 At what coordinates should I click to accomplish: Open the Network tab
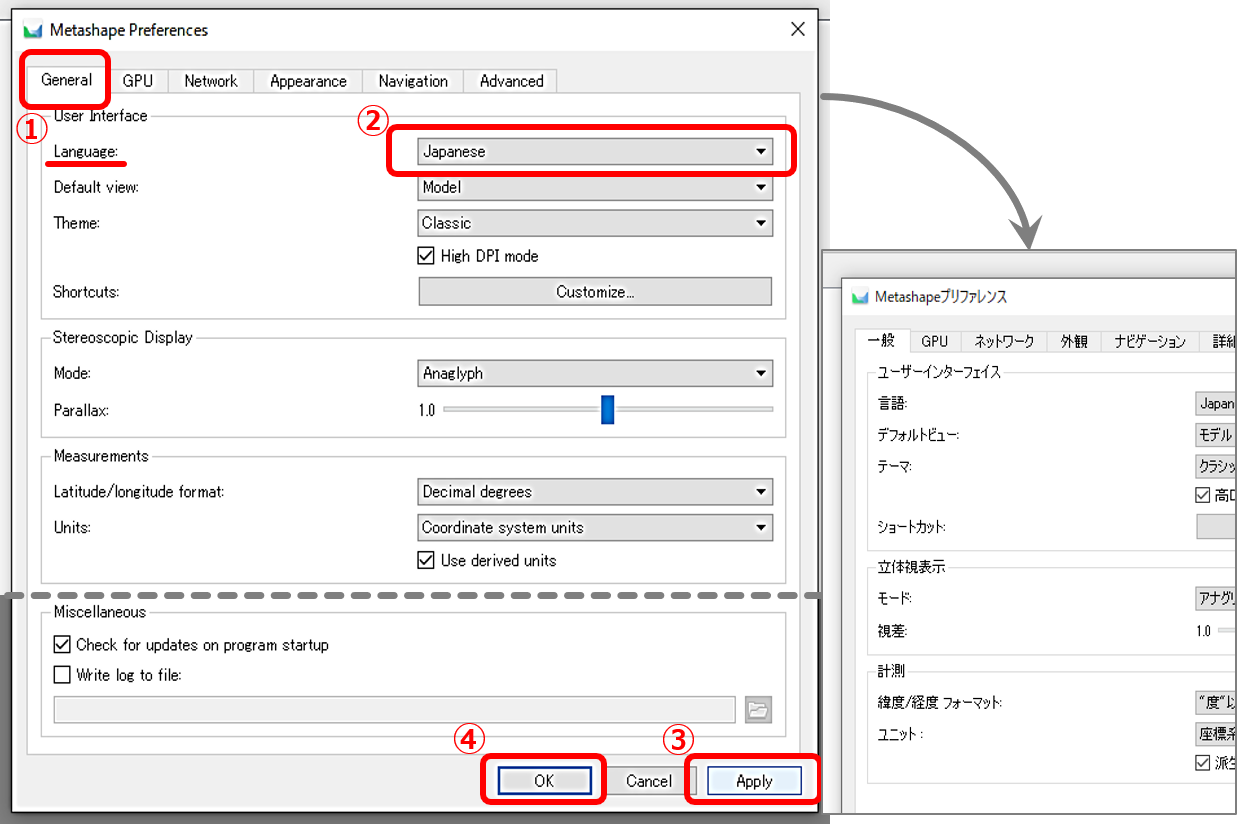(x=211, y=81)
